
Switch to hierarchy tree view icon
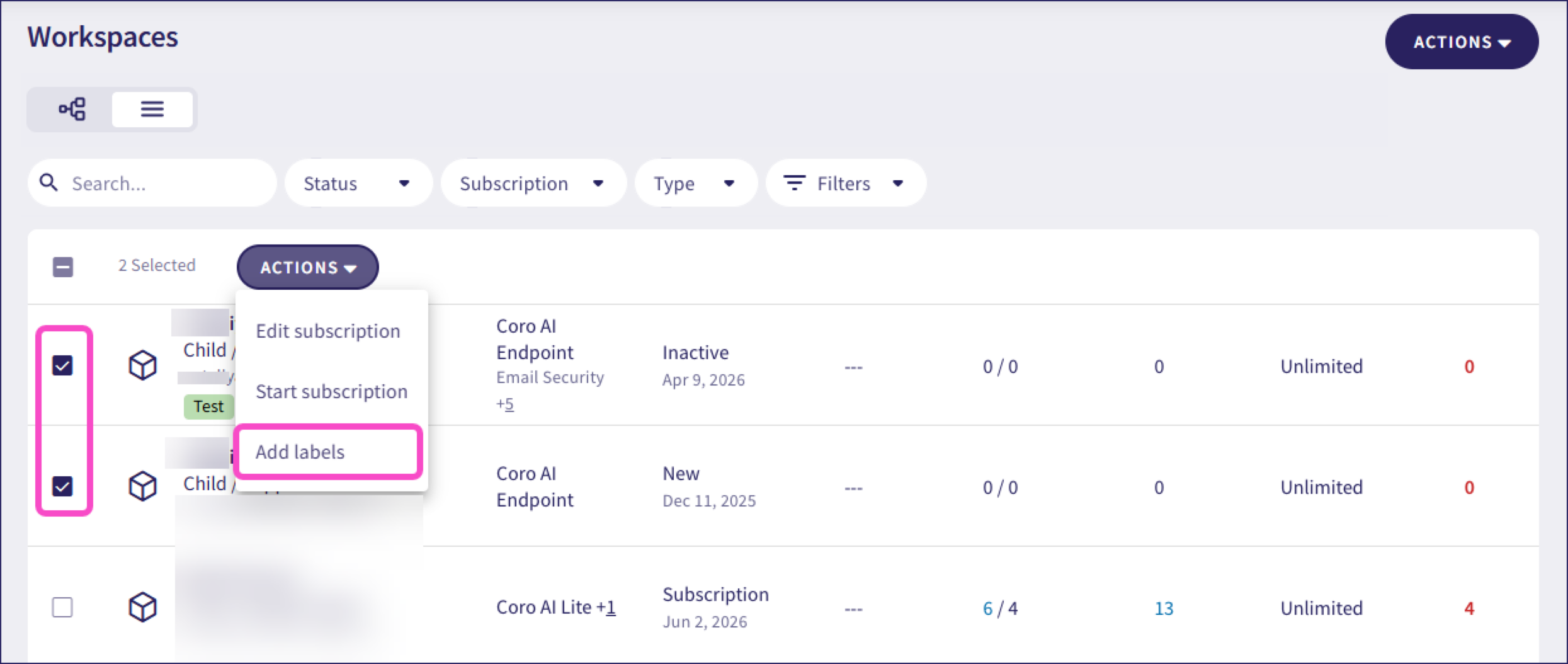coord(72,110)
